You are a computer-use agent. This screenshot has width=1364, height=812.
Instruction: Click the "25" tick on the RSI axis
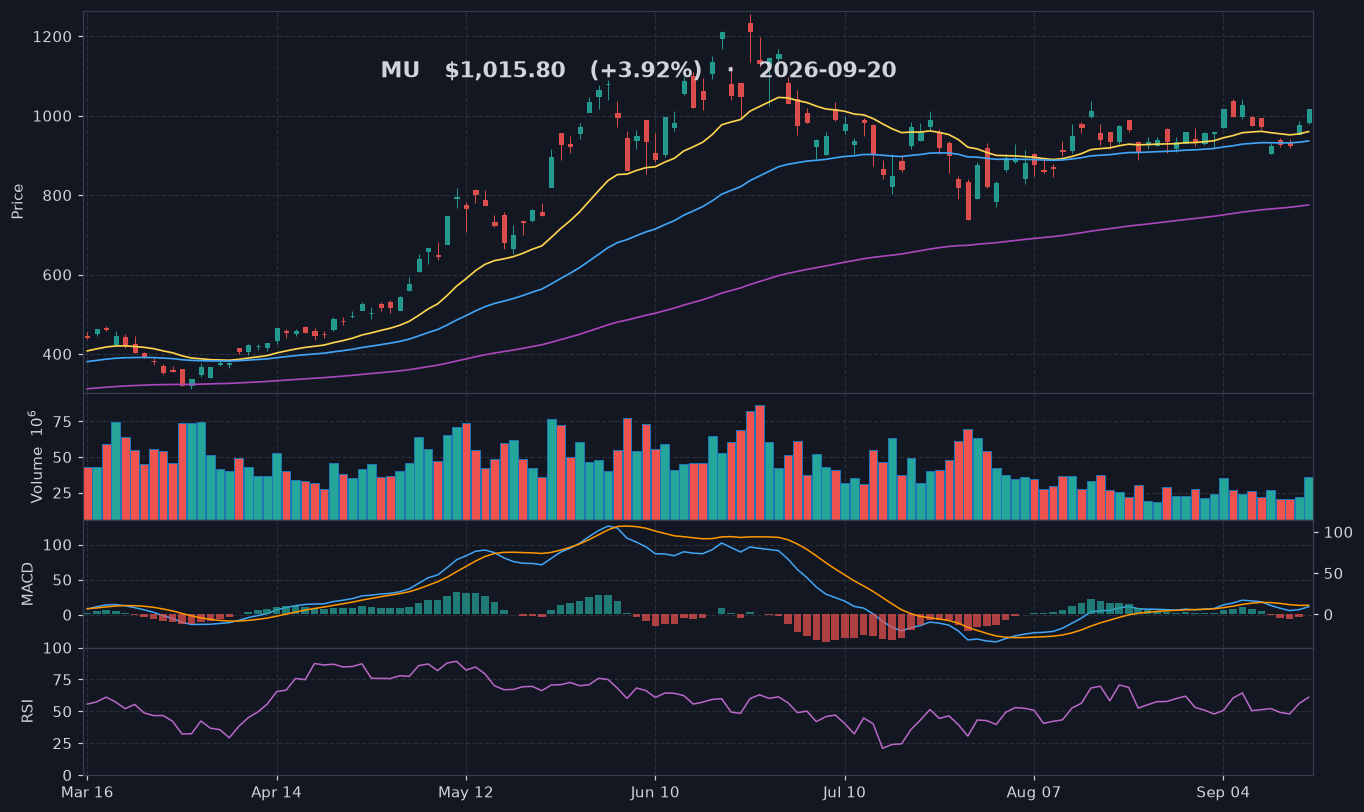point(63,744)
